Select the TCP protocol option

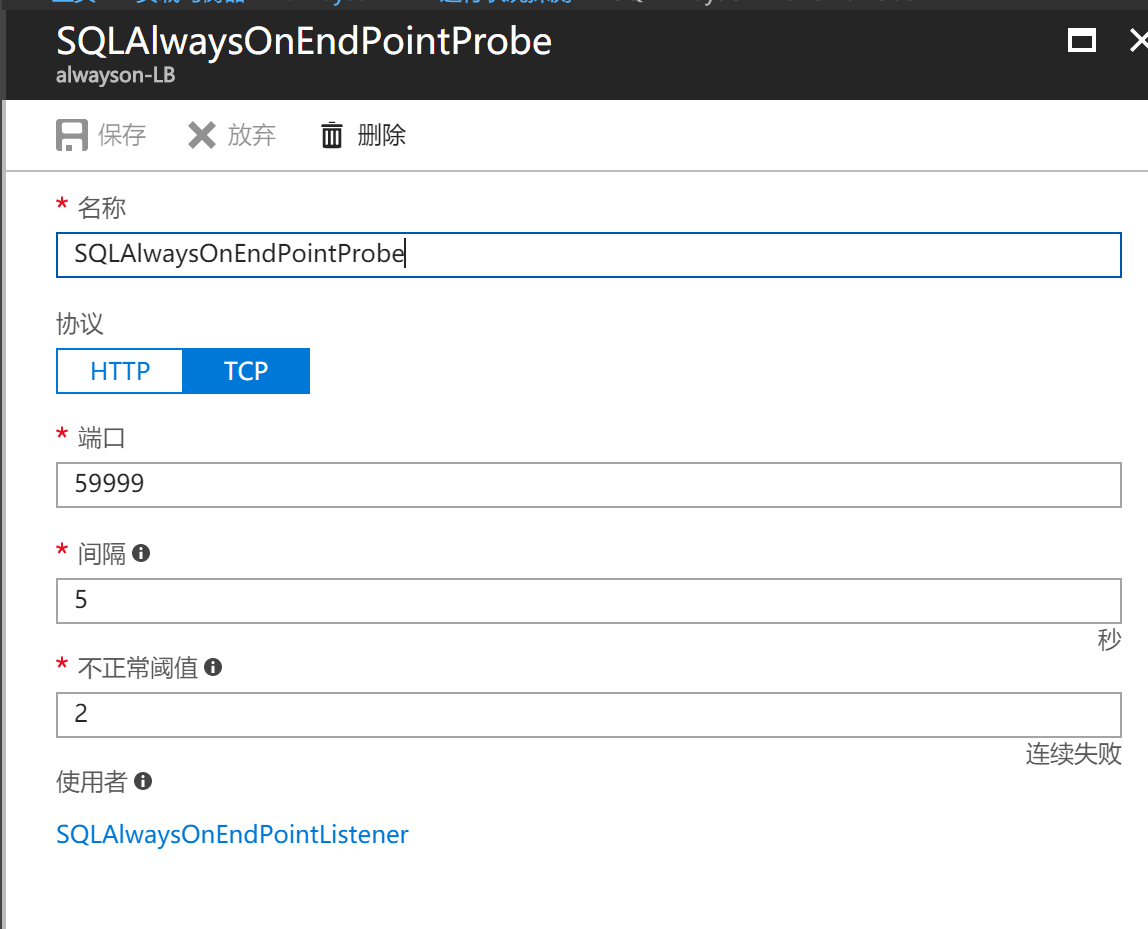(x=246, y=371)
